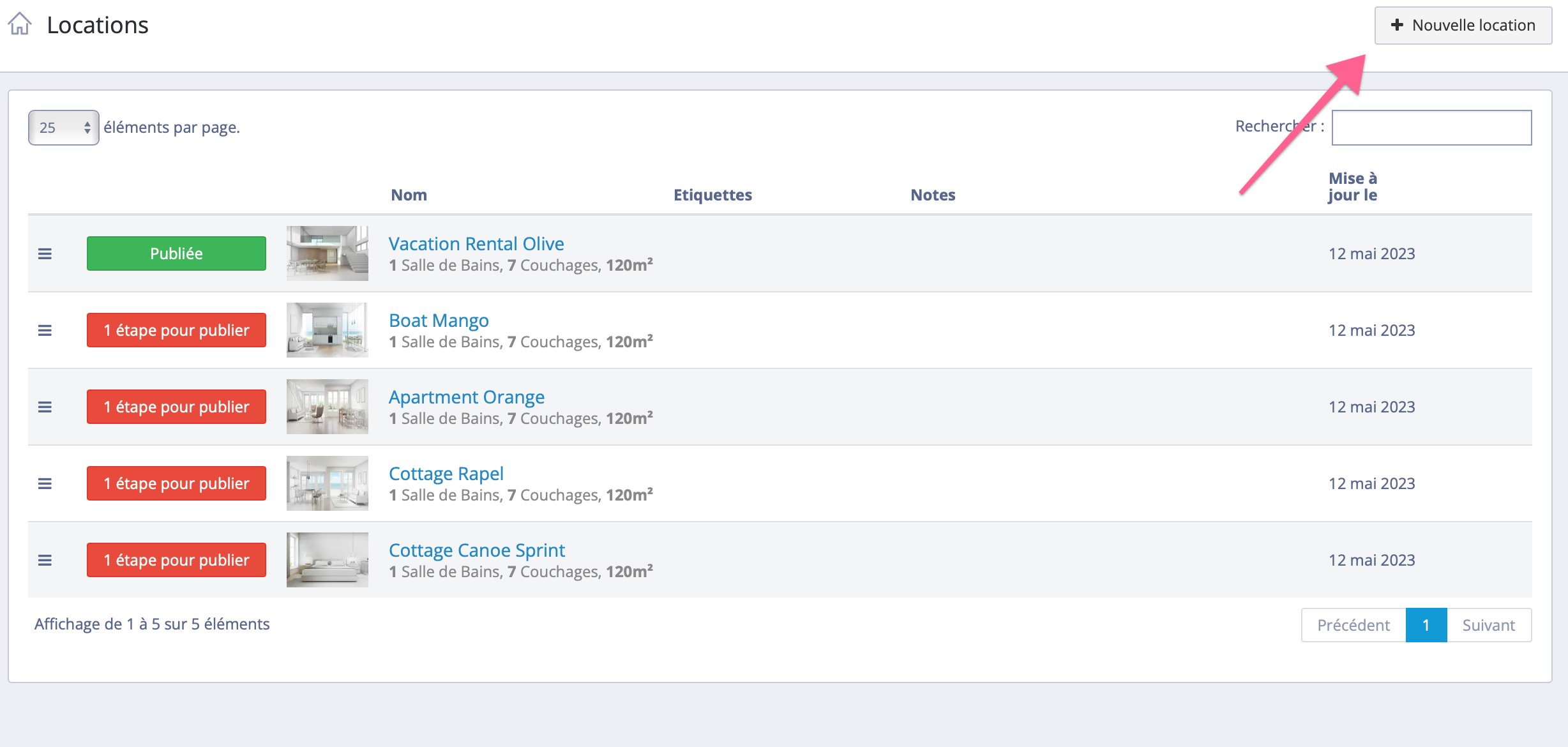This screenshot has width=1568, height=747.
Task: Open the Cottage Rapel link
Action: coord(446,474)
